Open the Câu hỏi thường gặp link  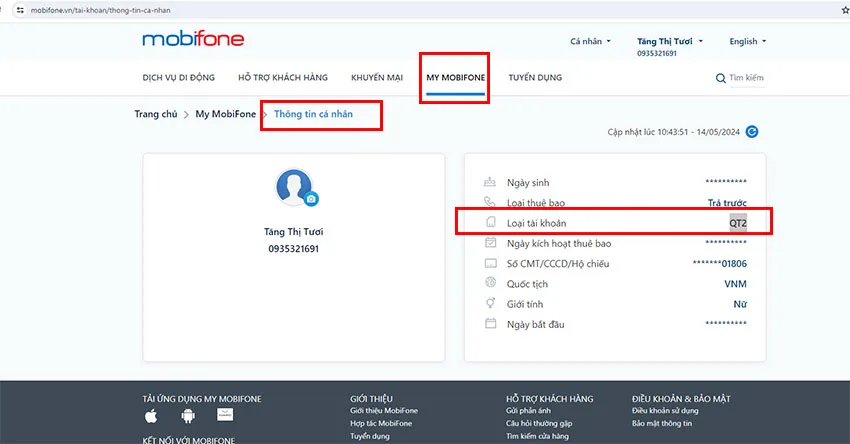[x=539, y=423]
